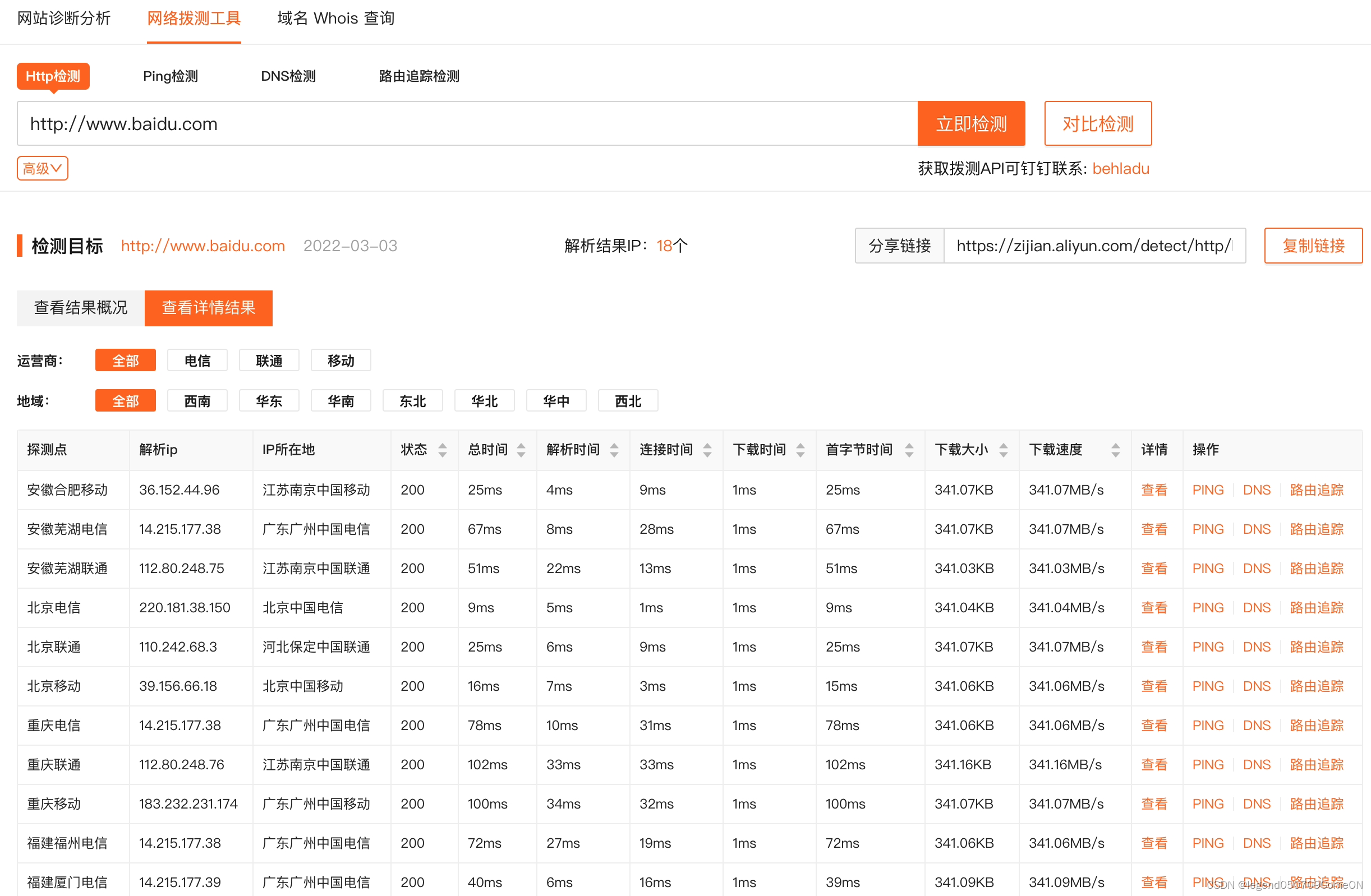Filter region to 华东
This screenshot has width=1371, height=896.
click(x=269, y=401)
